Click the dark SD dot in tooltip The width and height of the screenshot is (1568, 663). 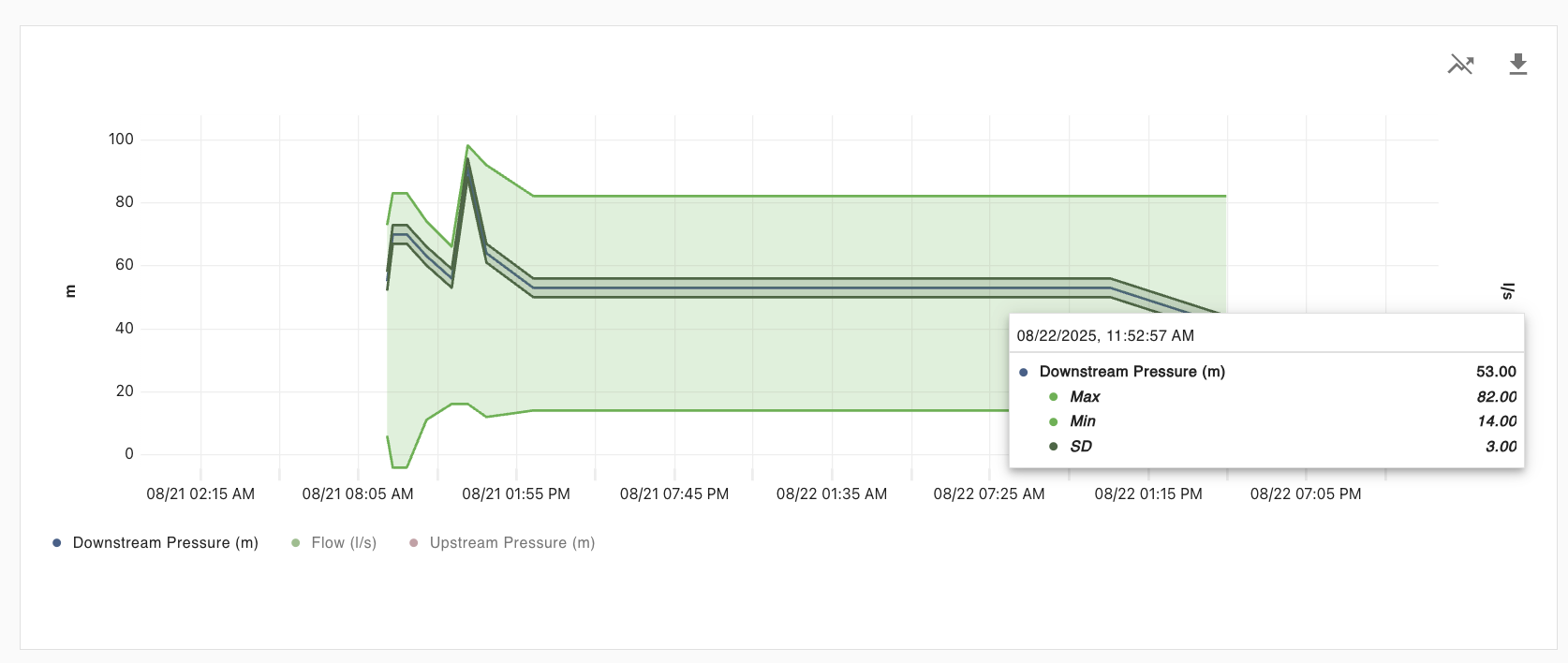point(1054,447)
